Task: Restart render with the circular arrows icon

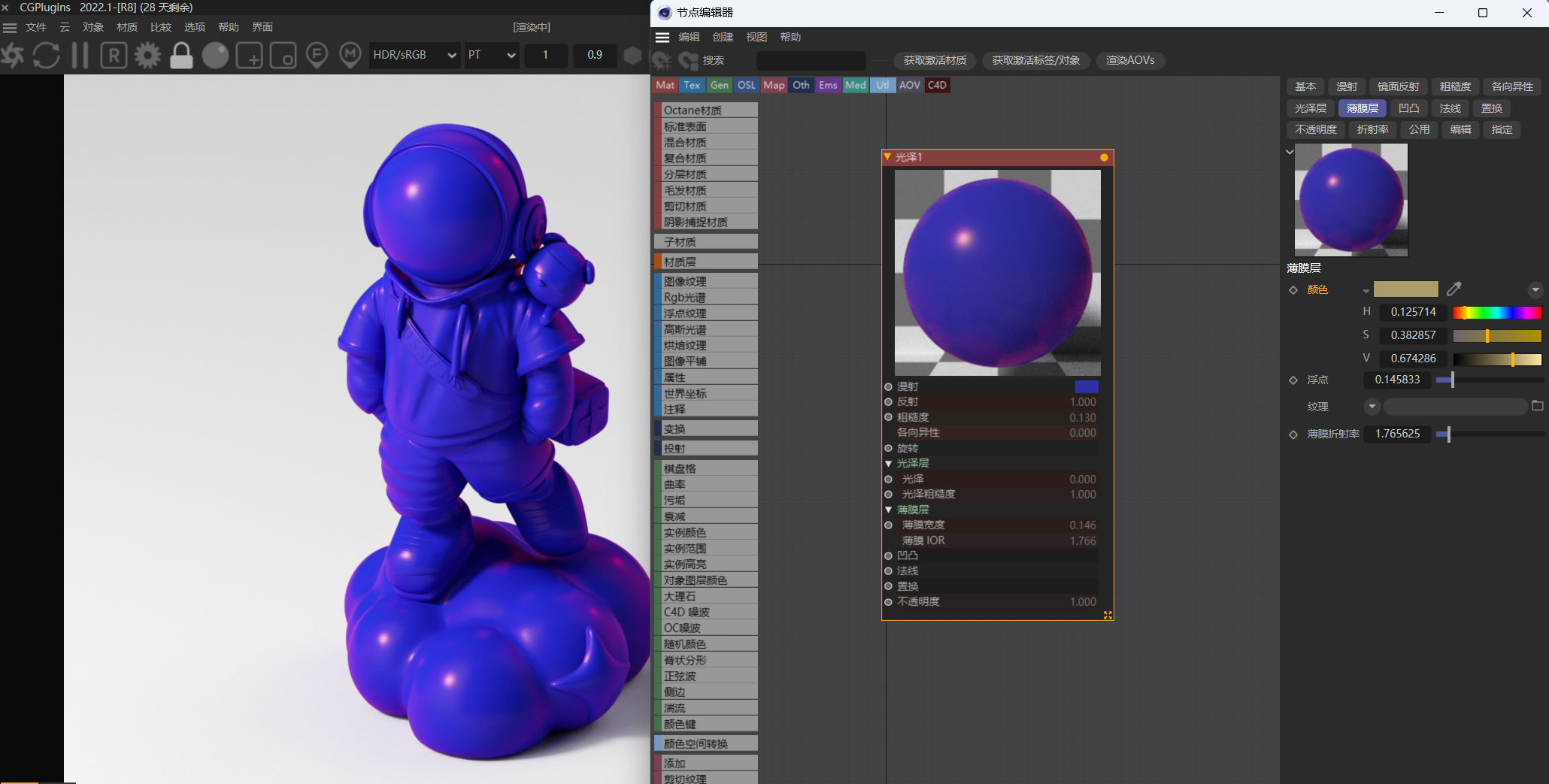Action: (x=47, y=55)
